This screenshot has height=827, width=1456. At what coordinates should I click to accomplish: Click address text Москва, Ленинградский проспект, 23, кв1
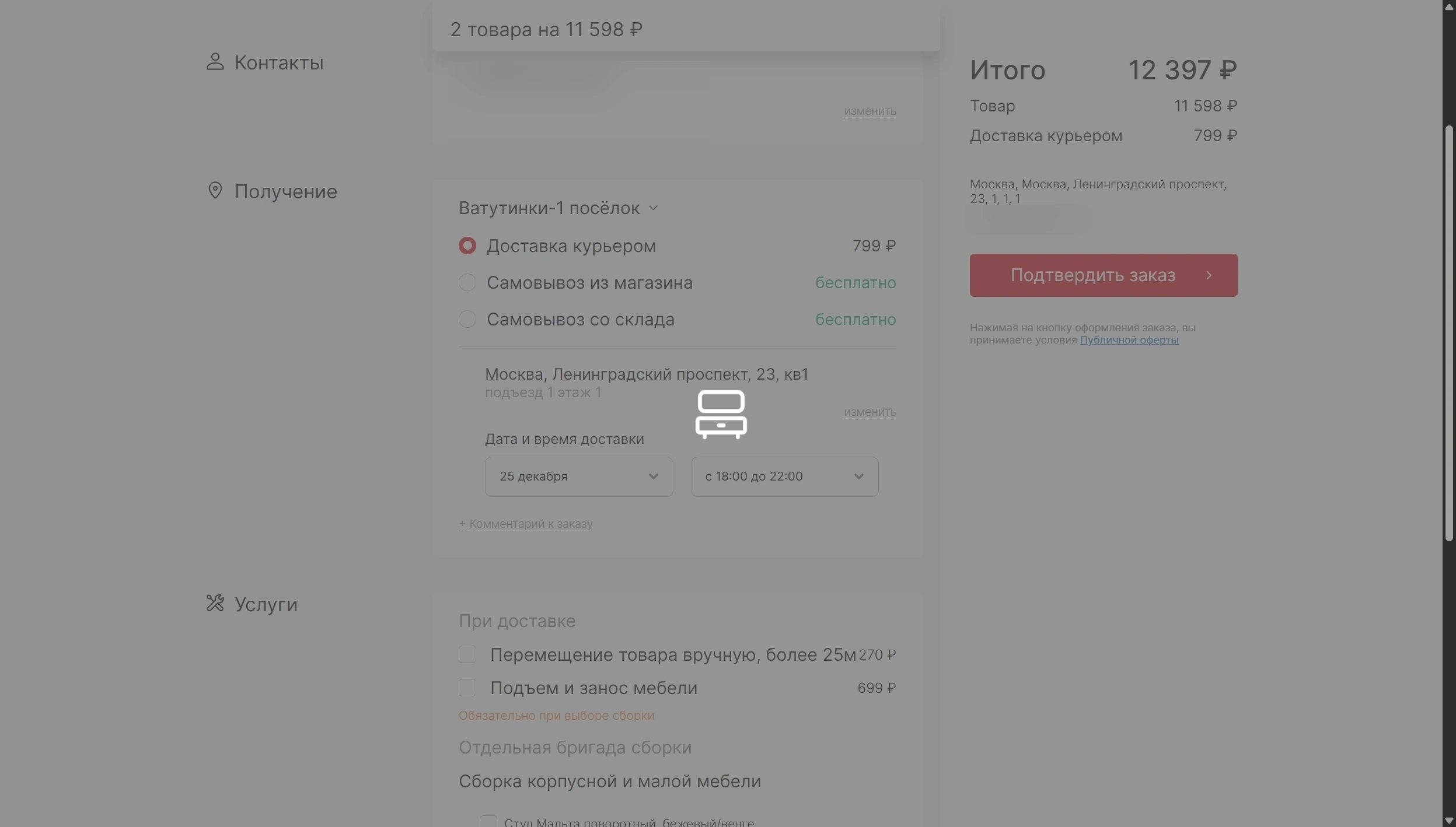click(647, 374)
